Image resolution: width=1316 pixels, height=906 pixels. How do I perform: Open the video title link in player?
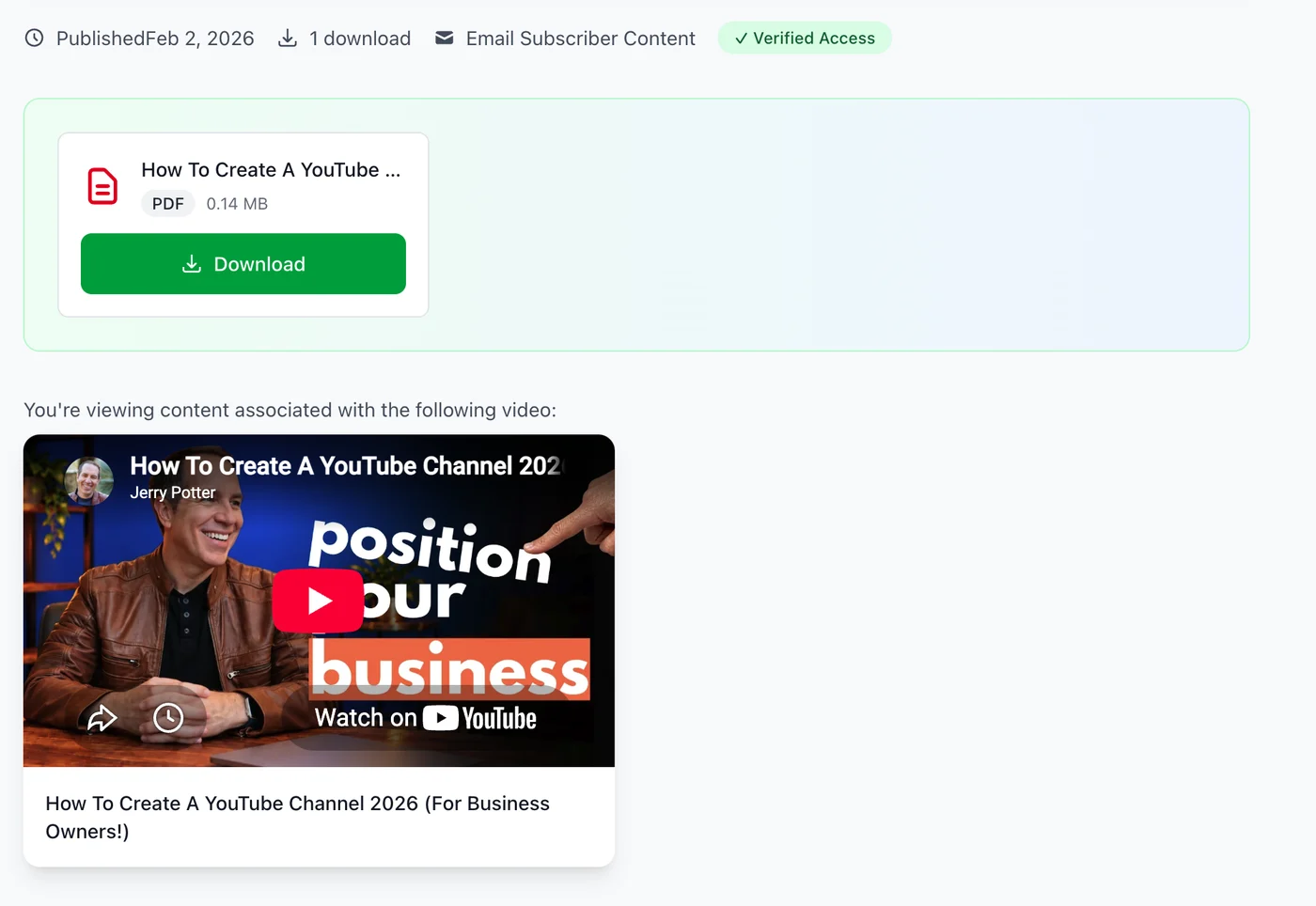[345, 466]
